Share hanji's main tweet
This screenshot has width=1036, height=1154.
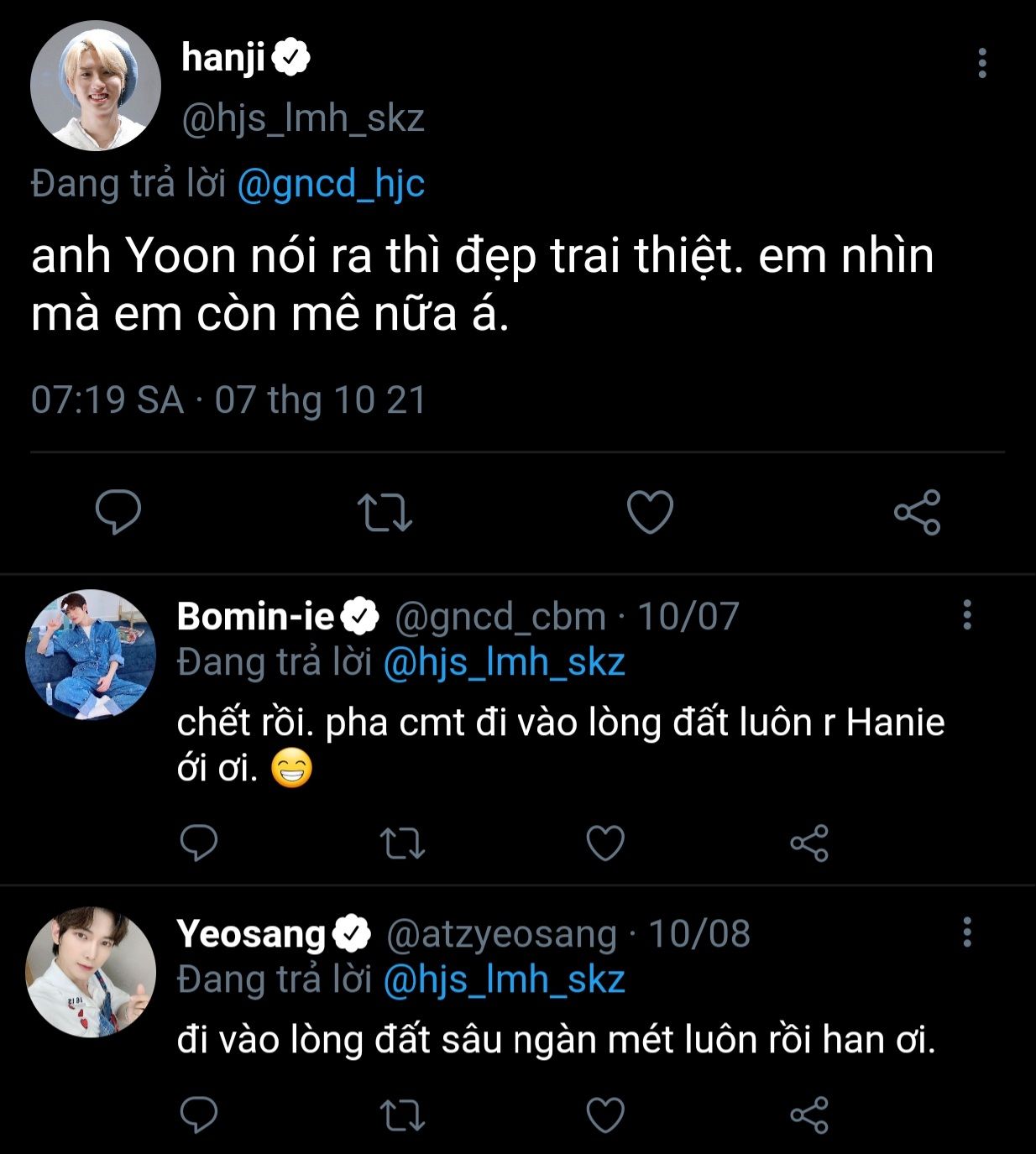[x=917, y=512]
